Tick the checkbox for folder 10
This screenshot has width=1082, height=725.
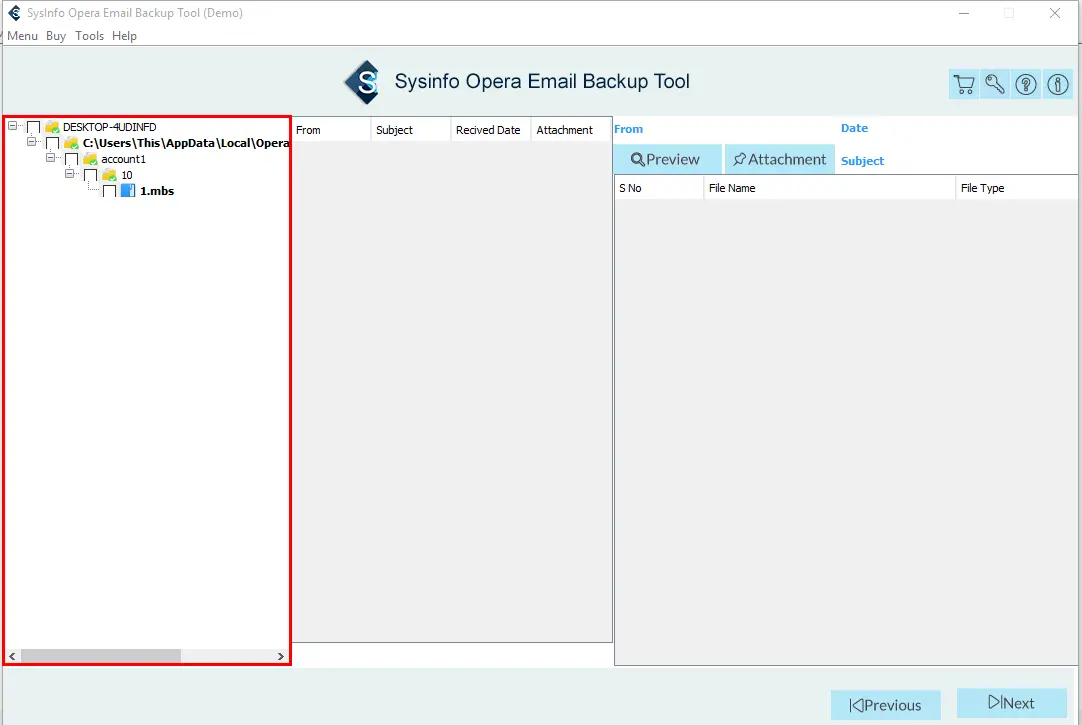tap(90, 175)
